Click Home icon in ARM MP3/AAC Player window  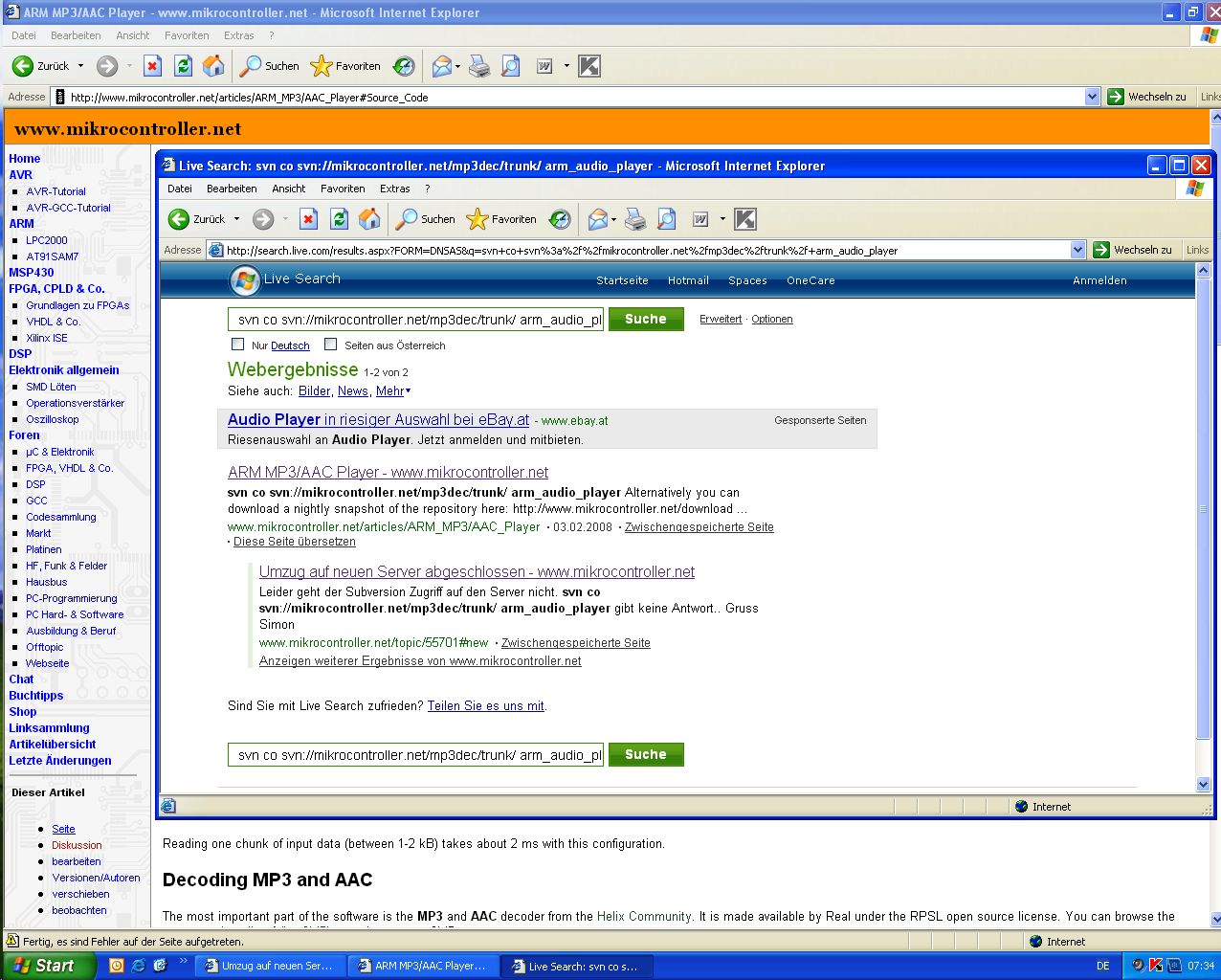tap(213, 66)
